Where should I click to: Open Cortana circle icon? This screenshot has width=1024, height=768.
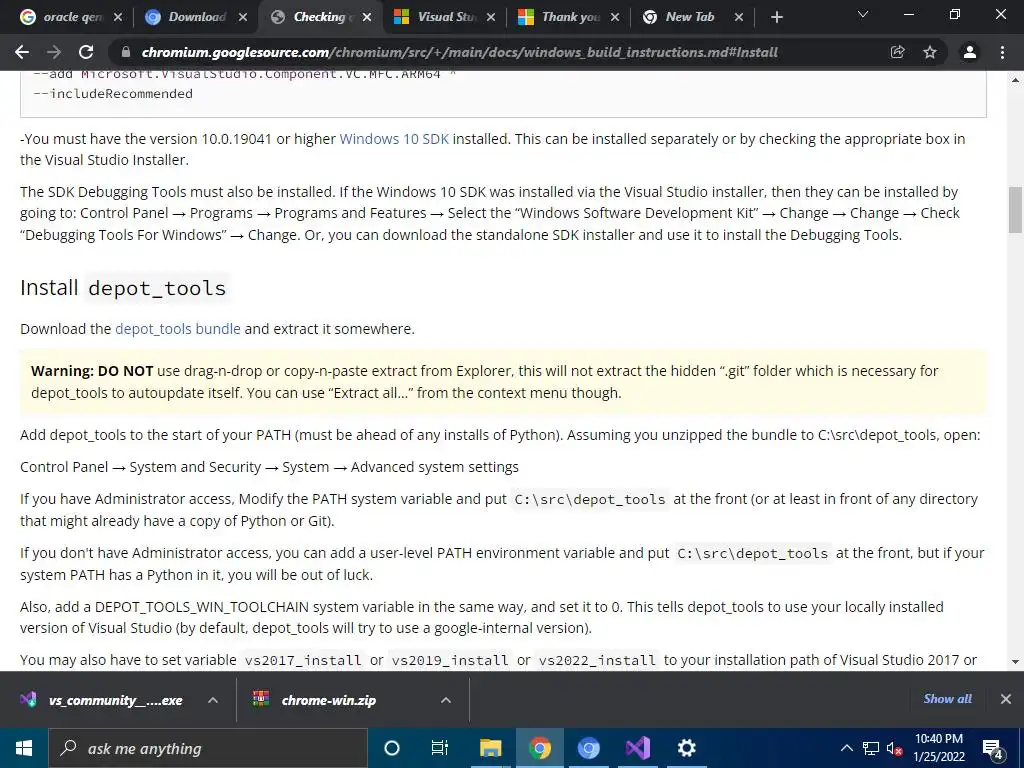click(x=392, y=748)
